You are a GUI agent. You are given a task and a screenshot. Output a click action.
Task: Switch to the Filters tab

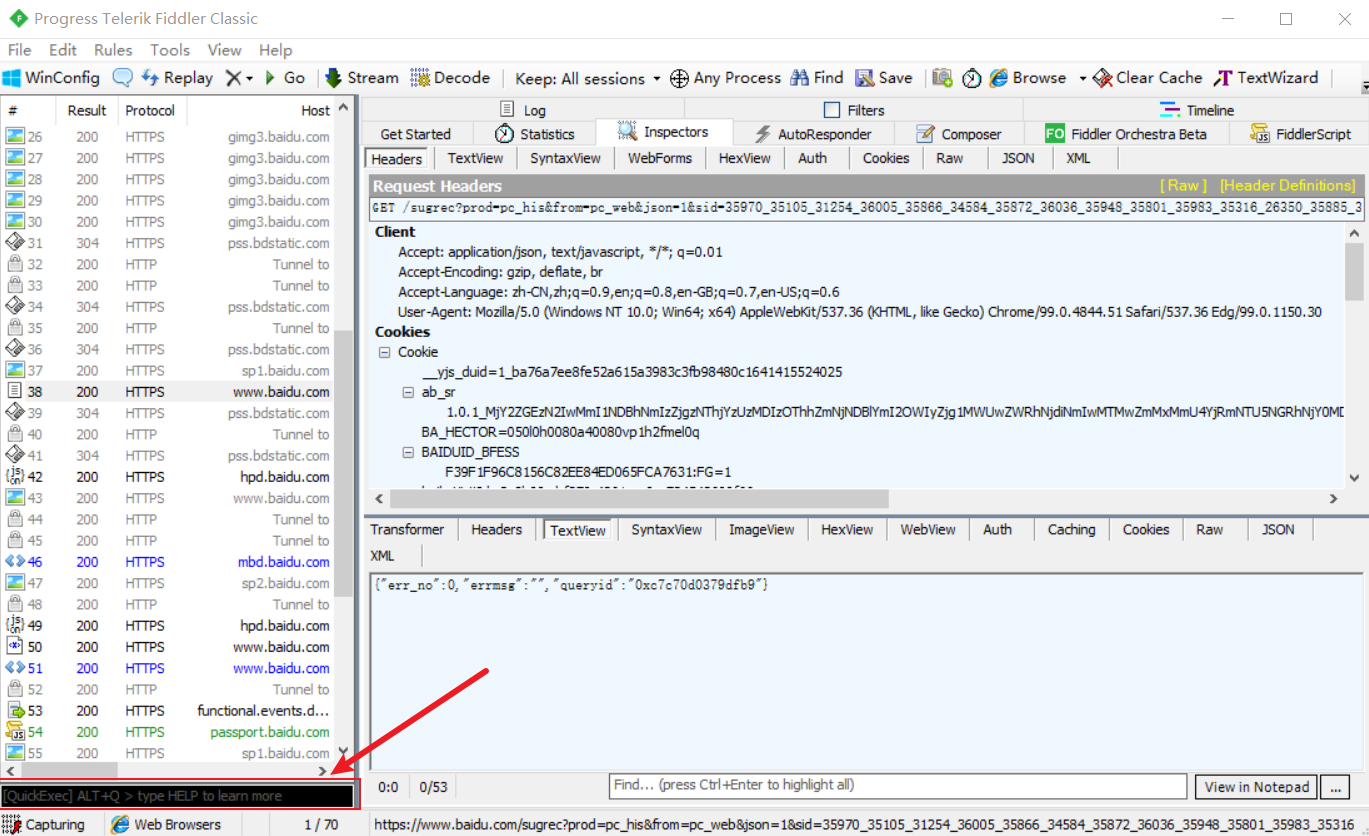pos(854,110)
